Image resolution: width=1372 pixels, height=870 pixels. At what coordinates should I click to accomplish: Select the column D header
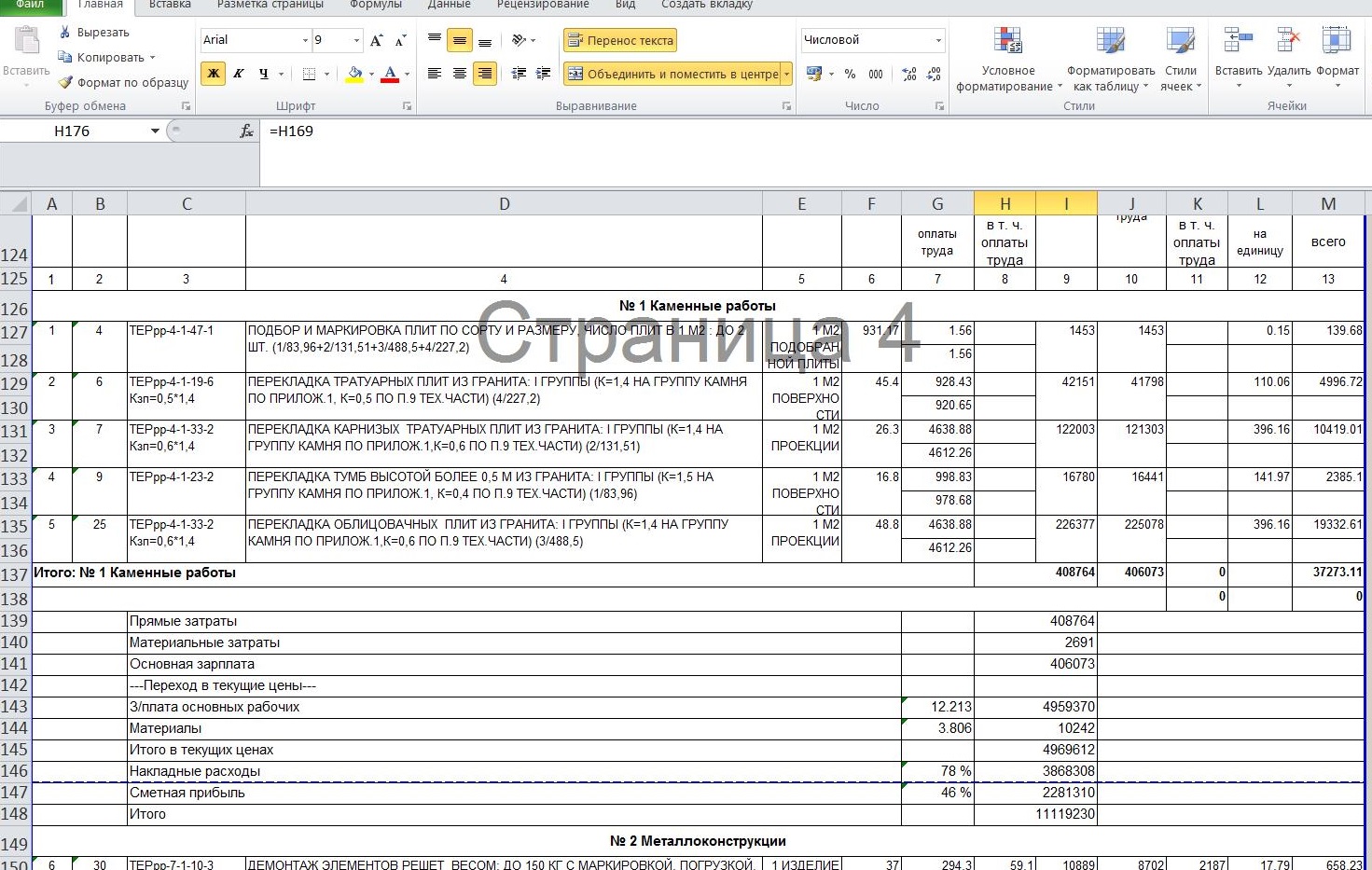[x=504, y=204]
